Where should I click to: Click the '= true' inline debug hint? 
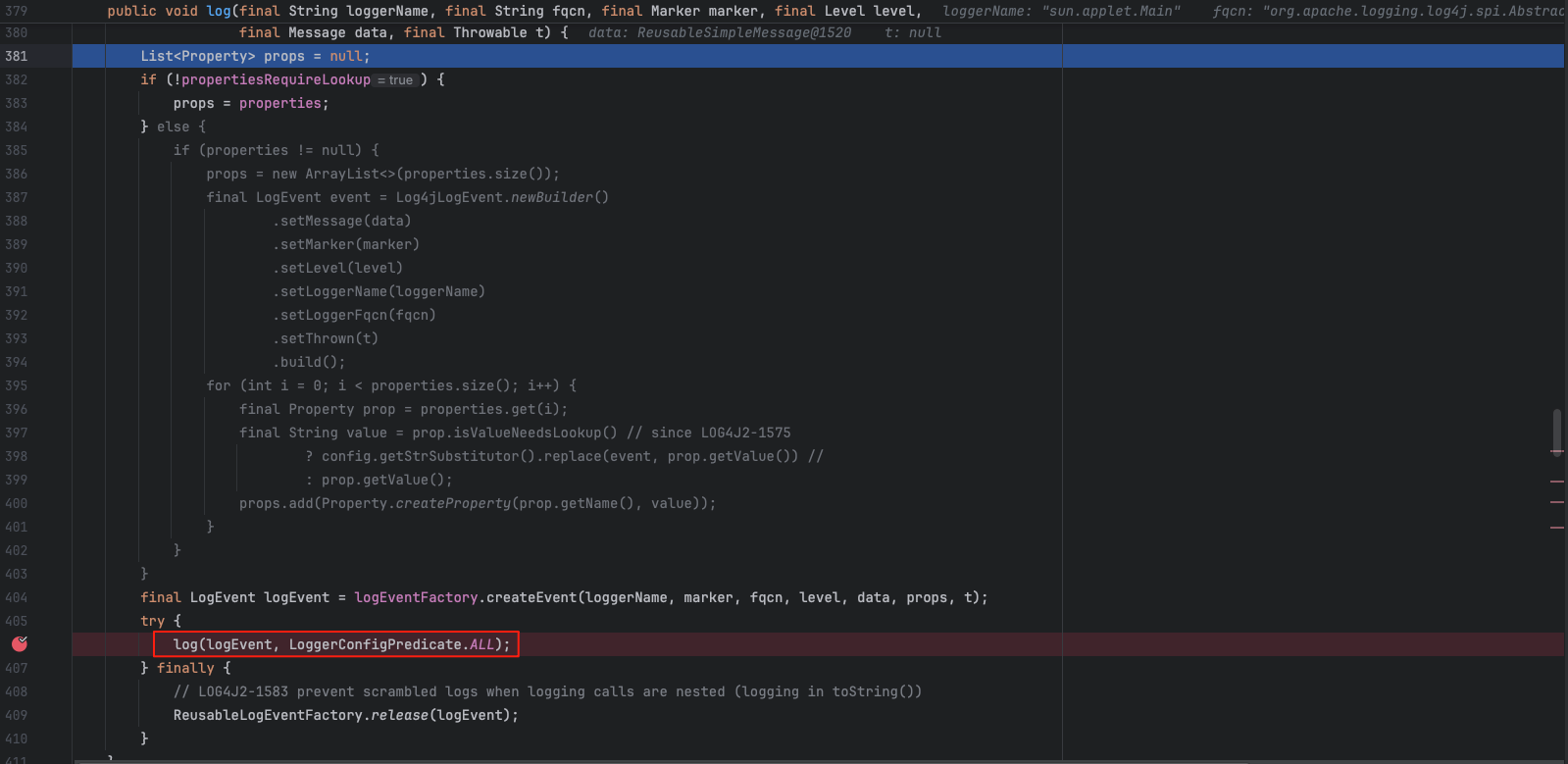point(396,80)
